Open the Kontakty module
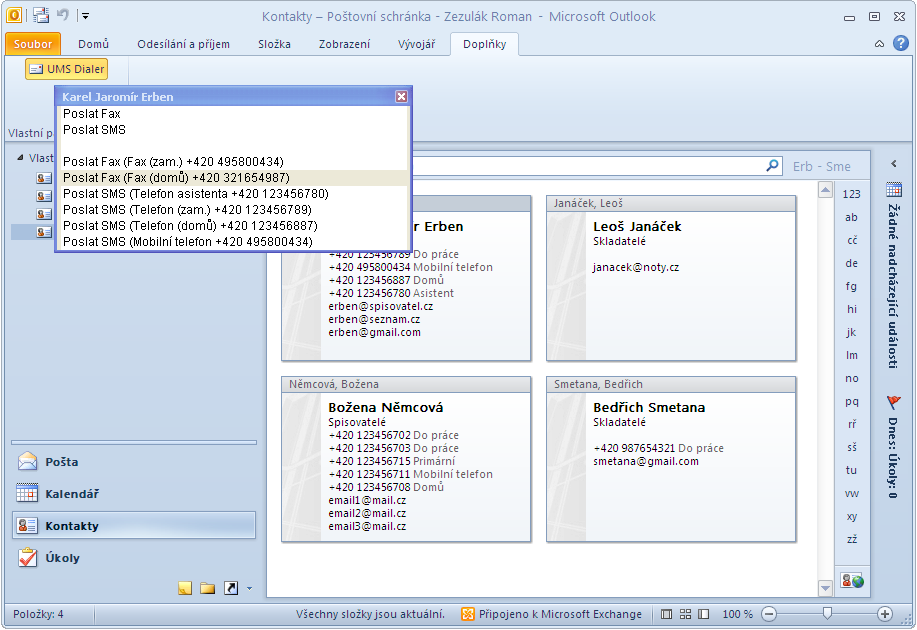 133,525
